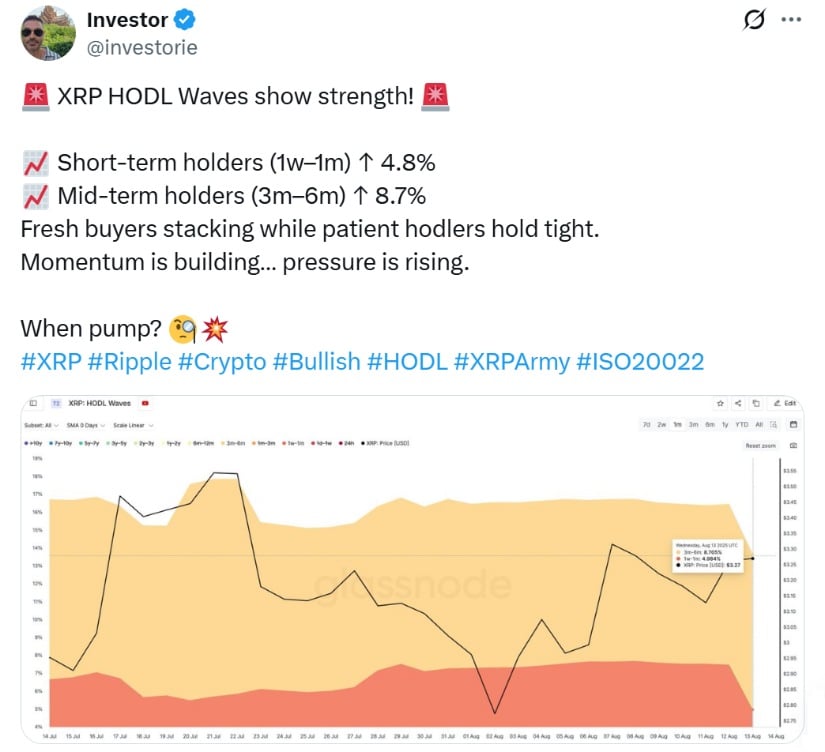Select the YTD time range
The height and width of the screenshot is (752, 825).
coord(741,424)
